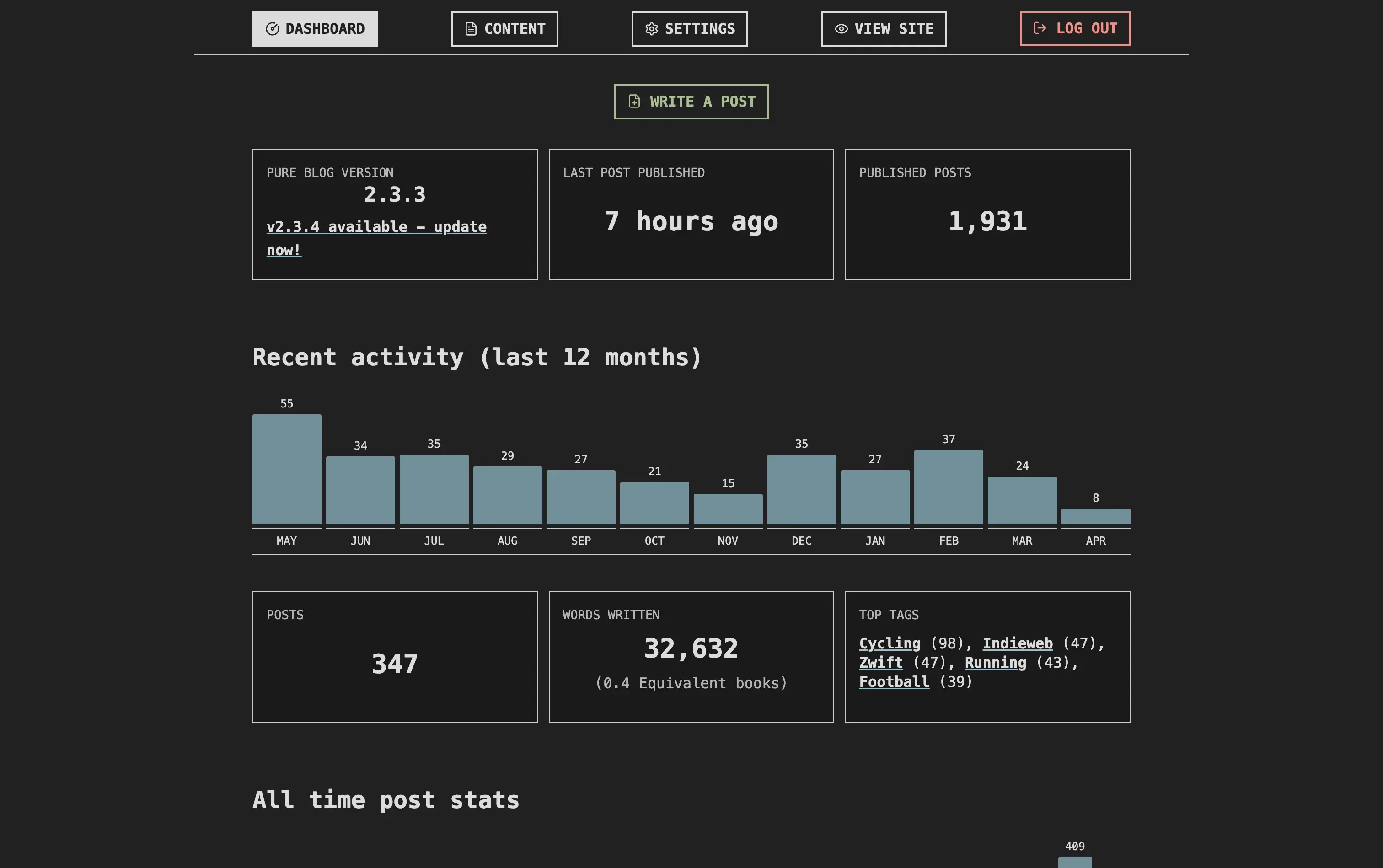Open the Football tag link
1383x868 pixels.
894,682
